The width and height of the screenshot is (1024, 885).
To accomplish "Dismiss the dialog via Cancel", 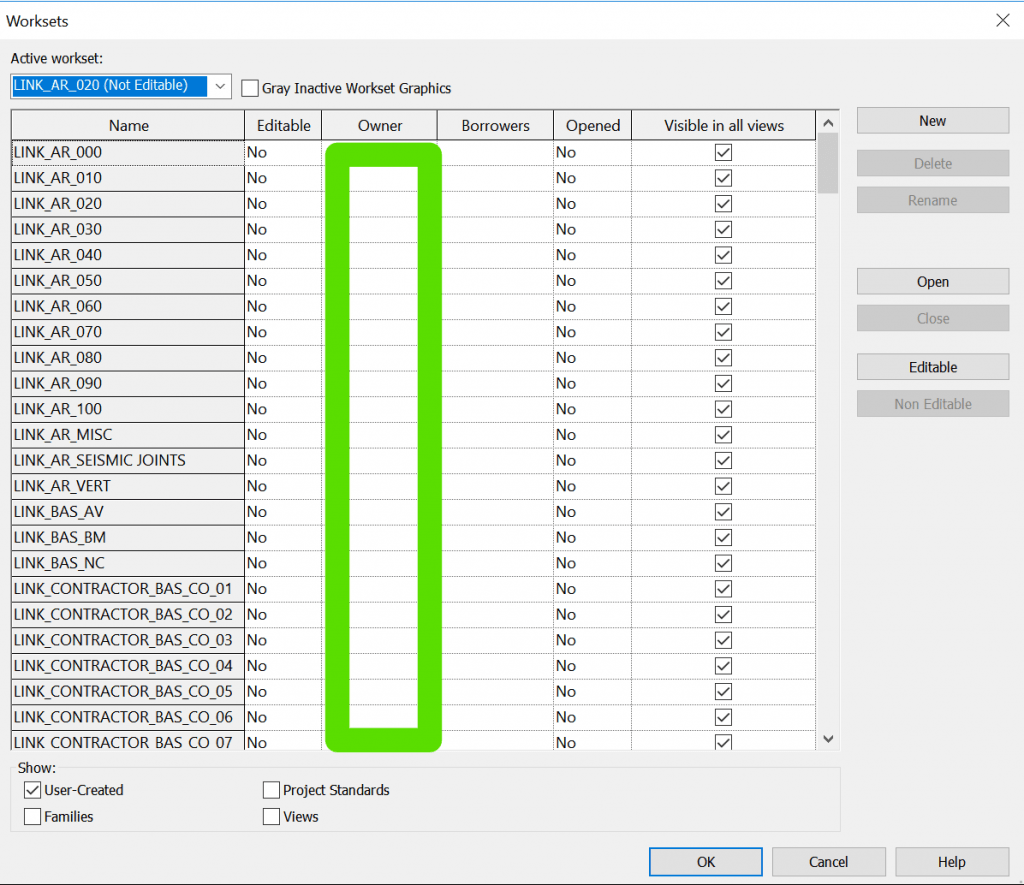I will click(x=828, y=861).
